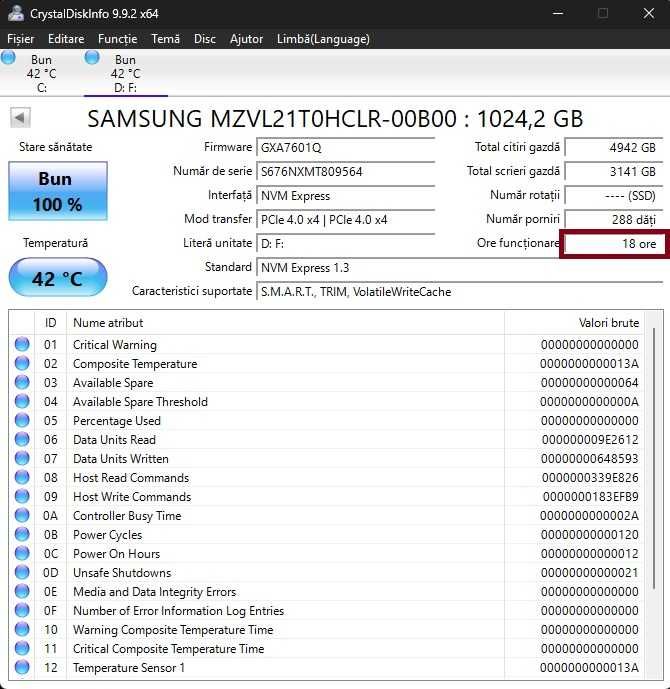Image resolution: width=670 pixels, height=689 pixels.
Task: Click the ID column header
Action: pos(51,323)
